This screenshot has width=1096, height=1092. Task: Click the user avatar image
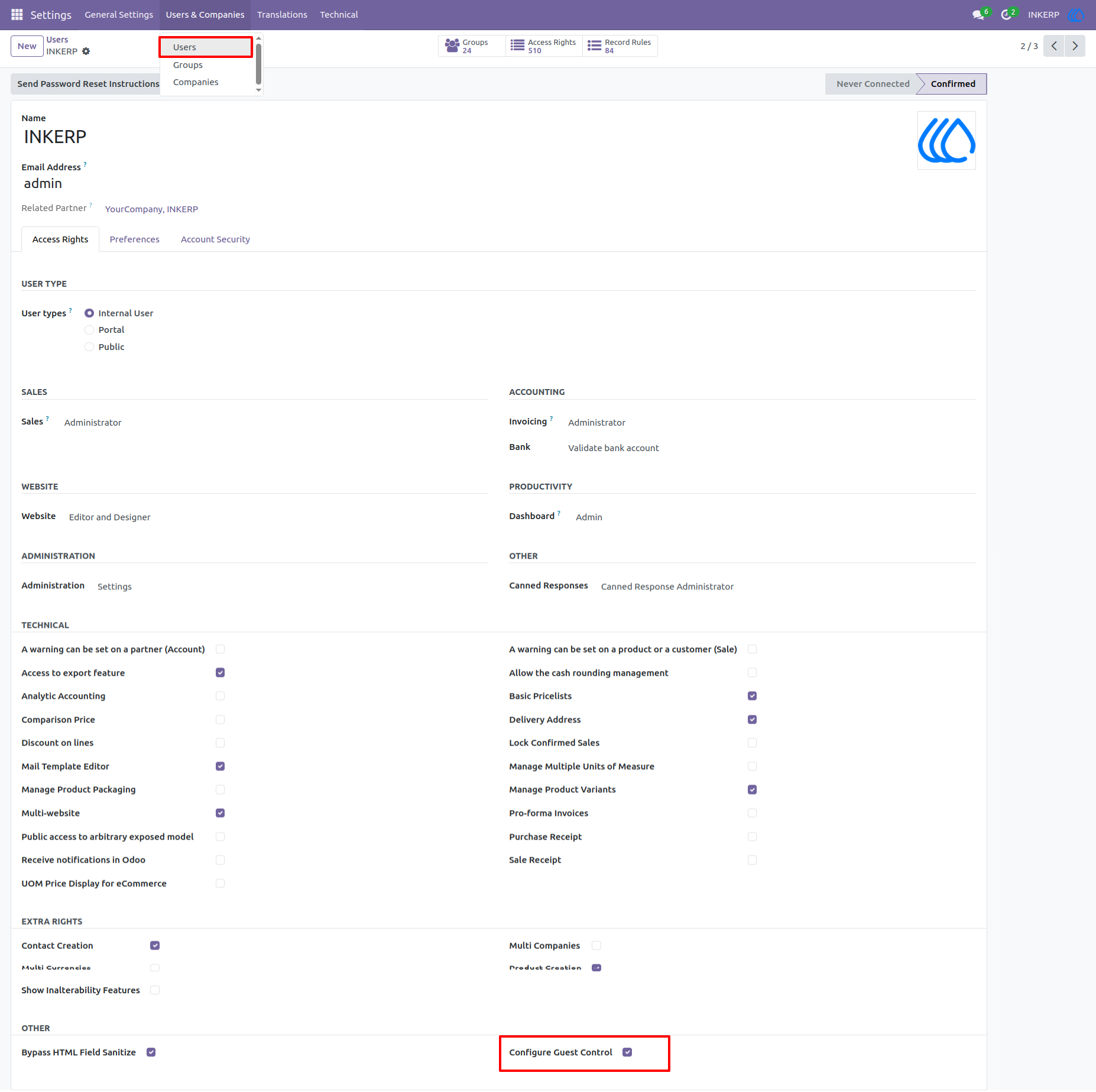946,141
